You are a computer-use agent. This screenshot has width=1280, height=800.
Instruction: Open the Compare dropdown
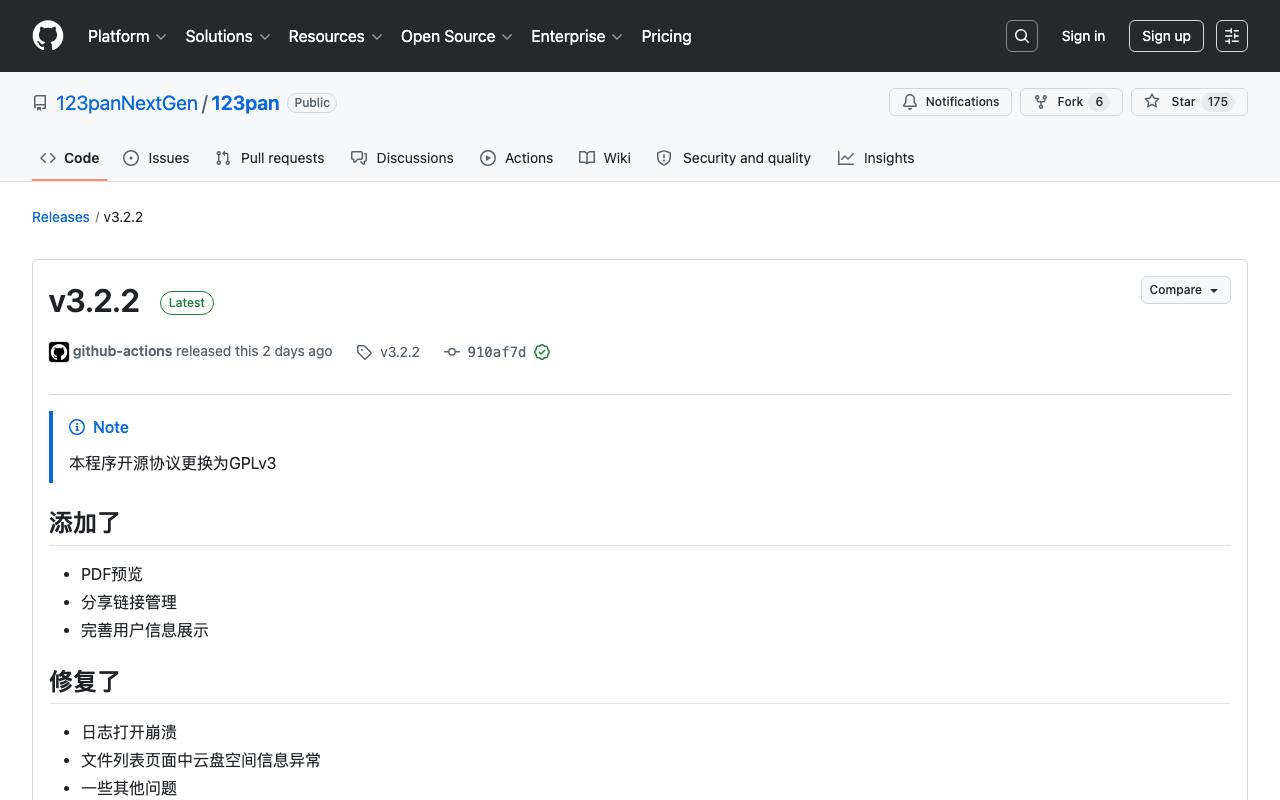(1185, 290)
